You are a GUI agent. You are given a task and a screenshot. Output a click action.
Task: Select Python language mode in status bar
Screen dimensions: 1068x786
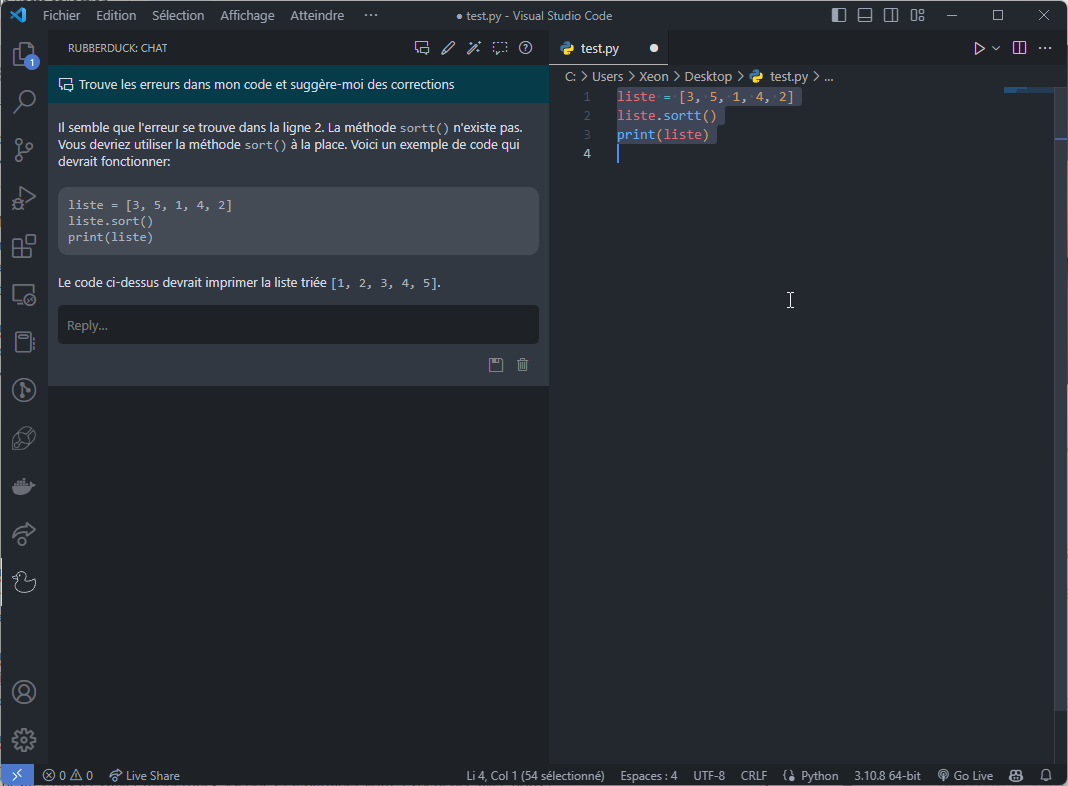819,775
